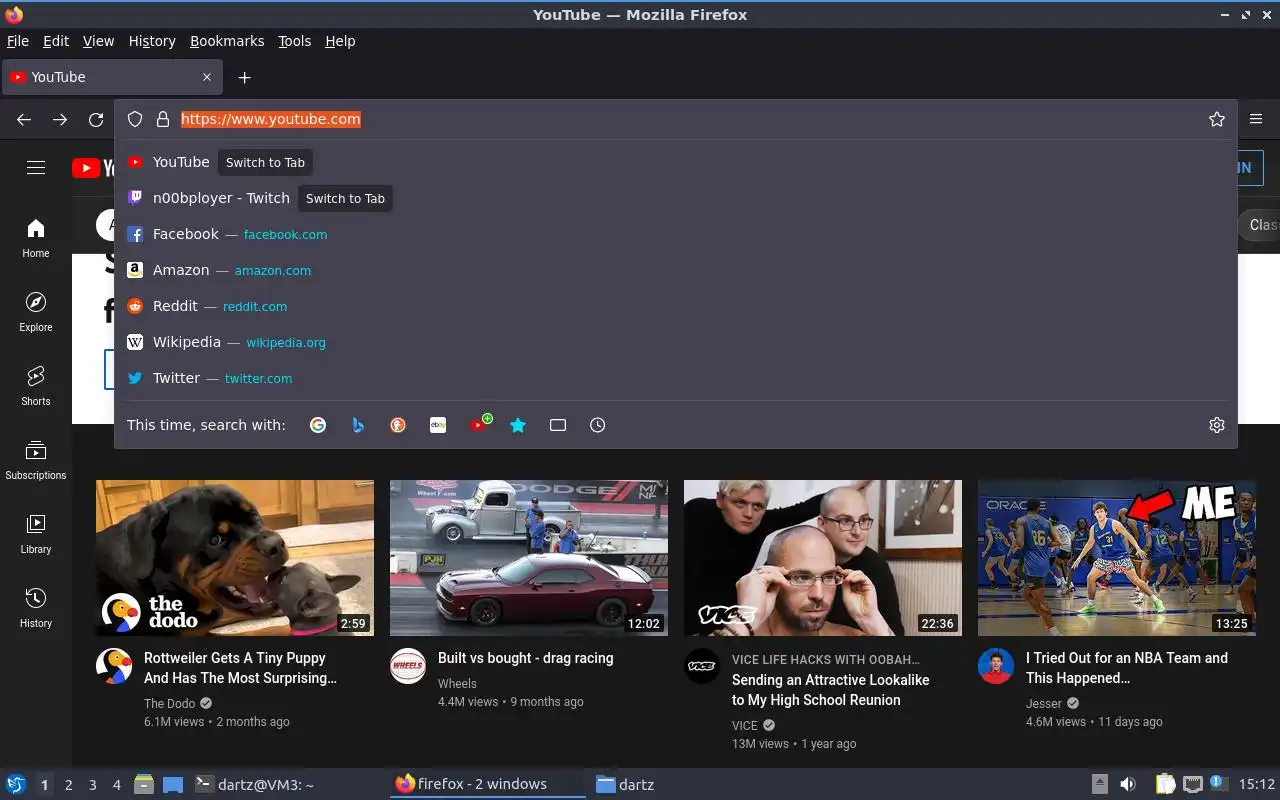Search with Google from the address bar
The height and width of the screenshot is (800, 1280).
(x=318, y=425)
